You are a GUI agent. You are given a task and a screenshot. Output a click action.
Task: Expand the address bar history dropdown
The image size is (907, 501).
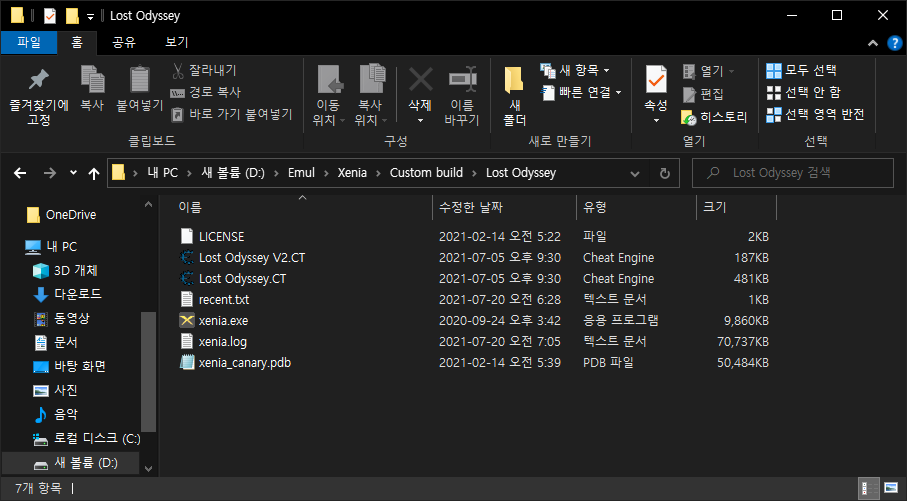635,174
